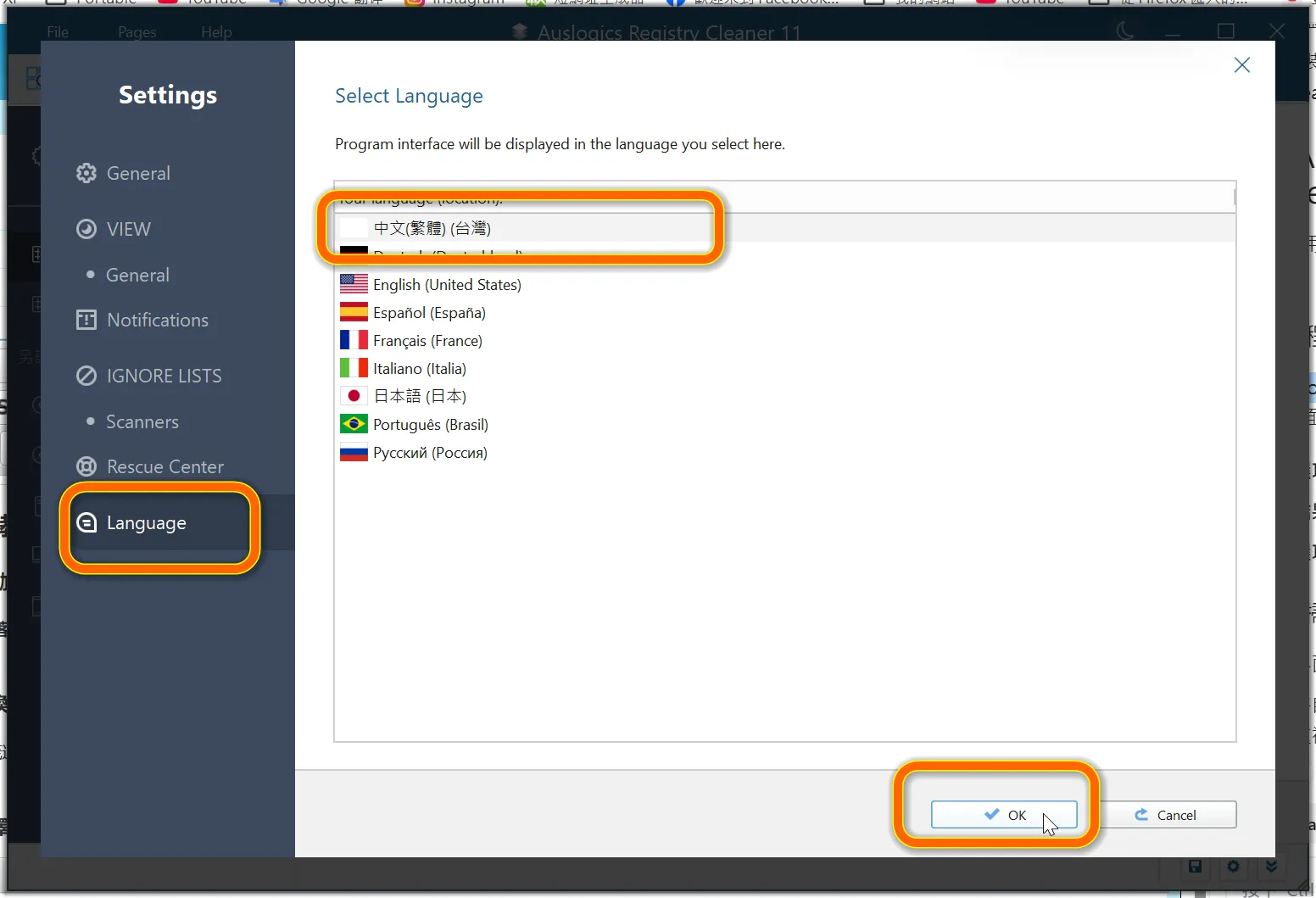This screenshot has width=1316, height=898.
Task: Open the VIEW settings section
Action: click(114, 229)
